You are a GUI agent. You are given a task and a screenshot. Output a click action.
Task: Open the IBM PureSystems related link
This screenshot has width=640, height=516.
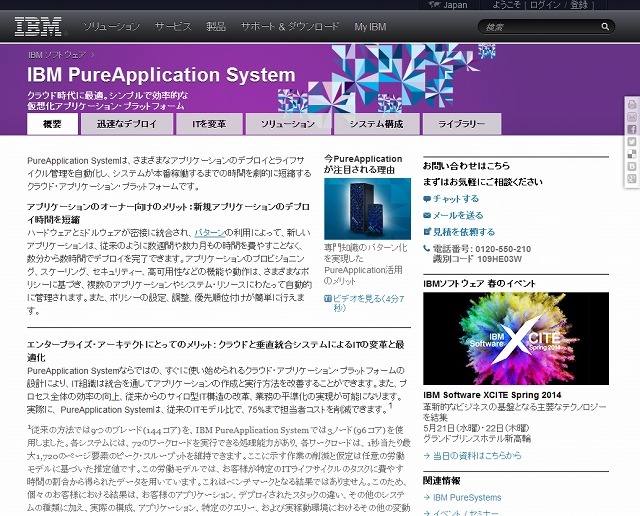[x=467, y=498]
